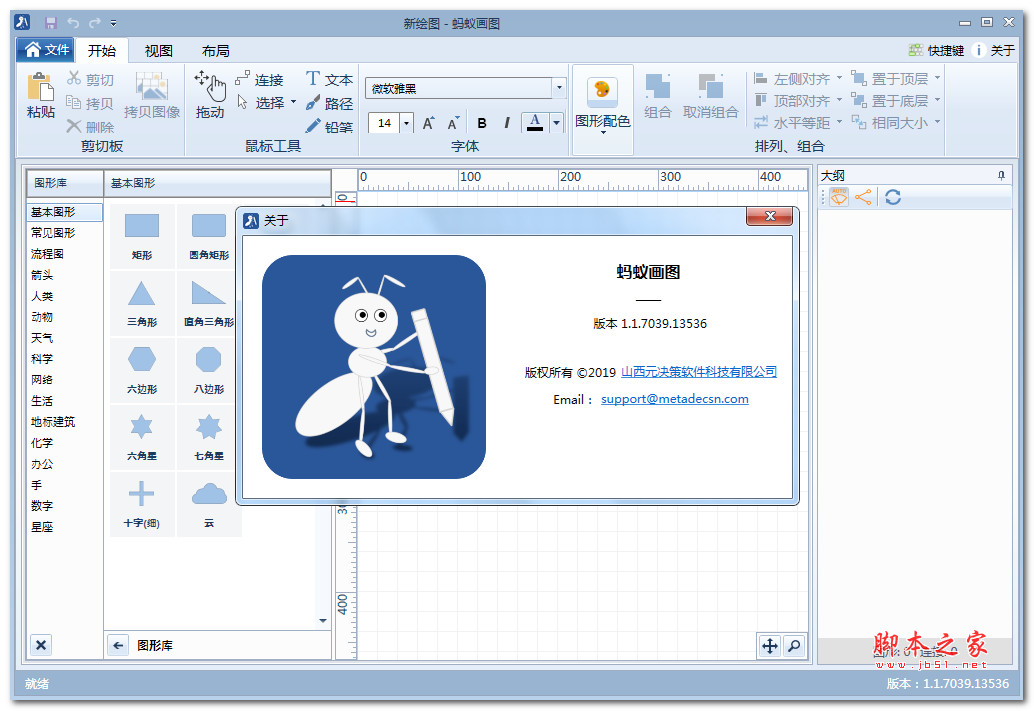Open the 顶部对齐 align top dropdown
This screenshot has height=711, width=1034.
(x=839, y=100)
